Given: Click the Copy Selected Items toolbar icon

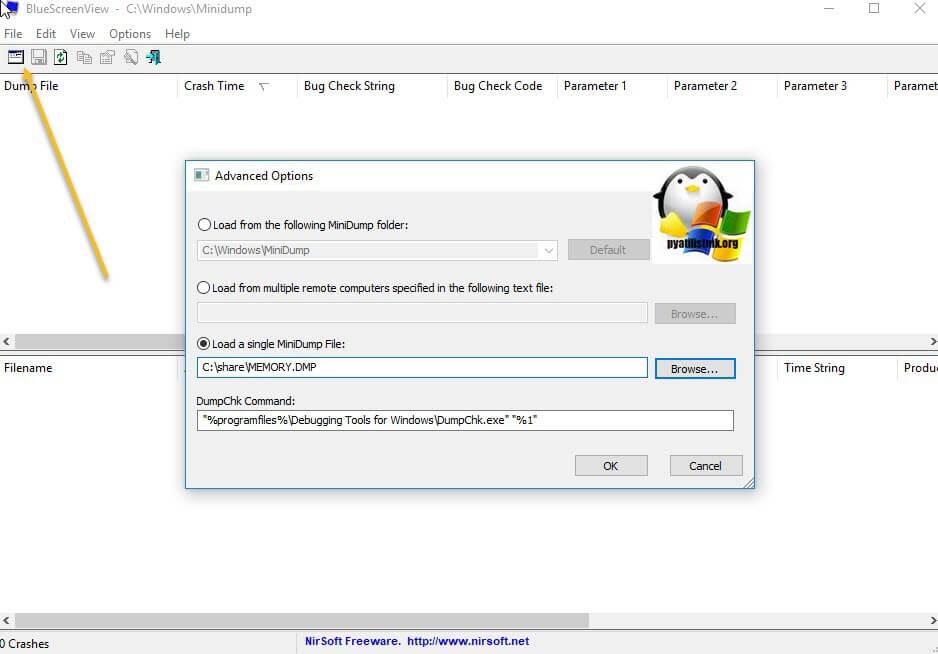Looking at the screenshot, I should (84, 57).
